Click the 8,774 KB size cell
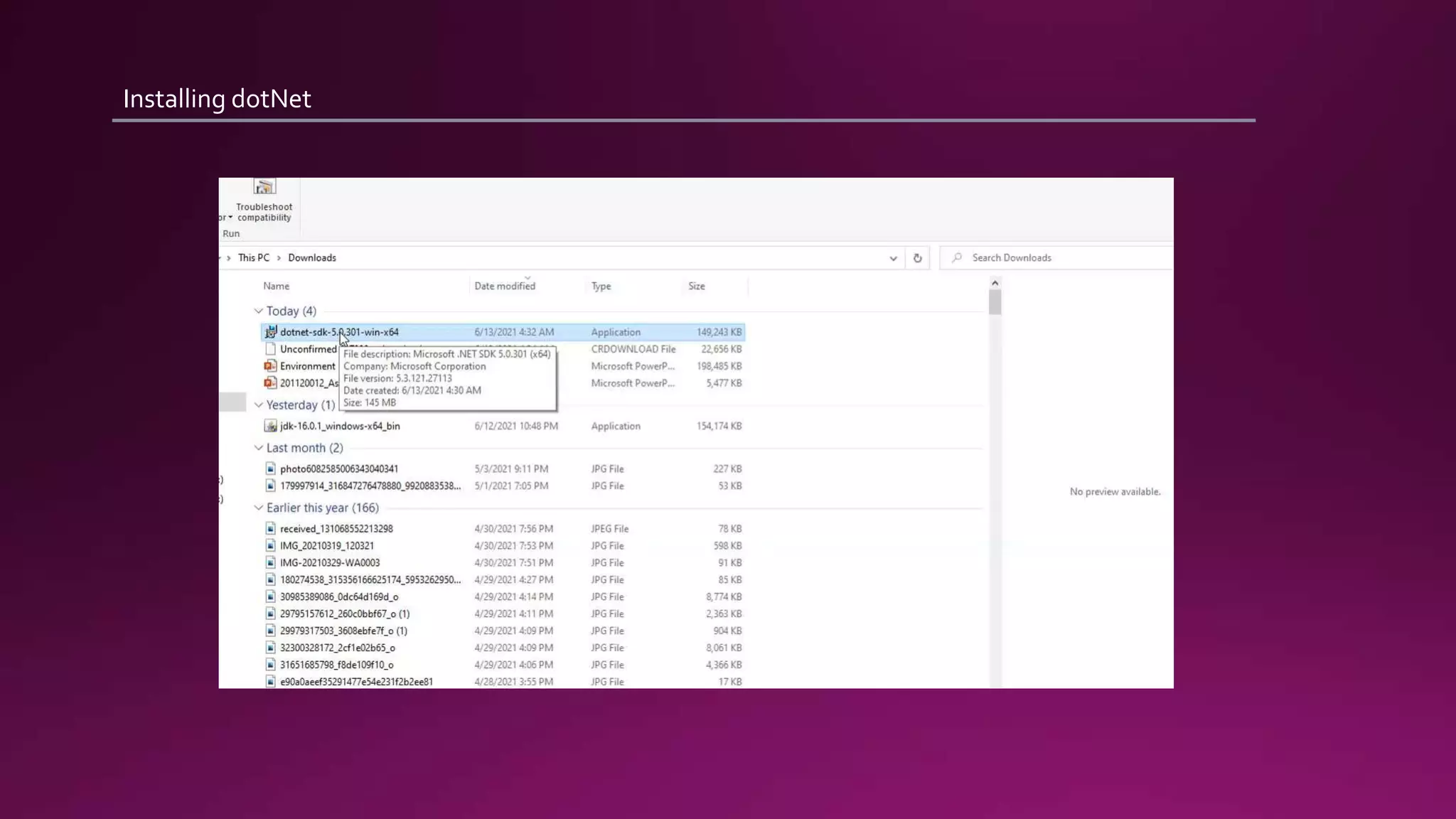1456x819 pixels. pos(724,596)
